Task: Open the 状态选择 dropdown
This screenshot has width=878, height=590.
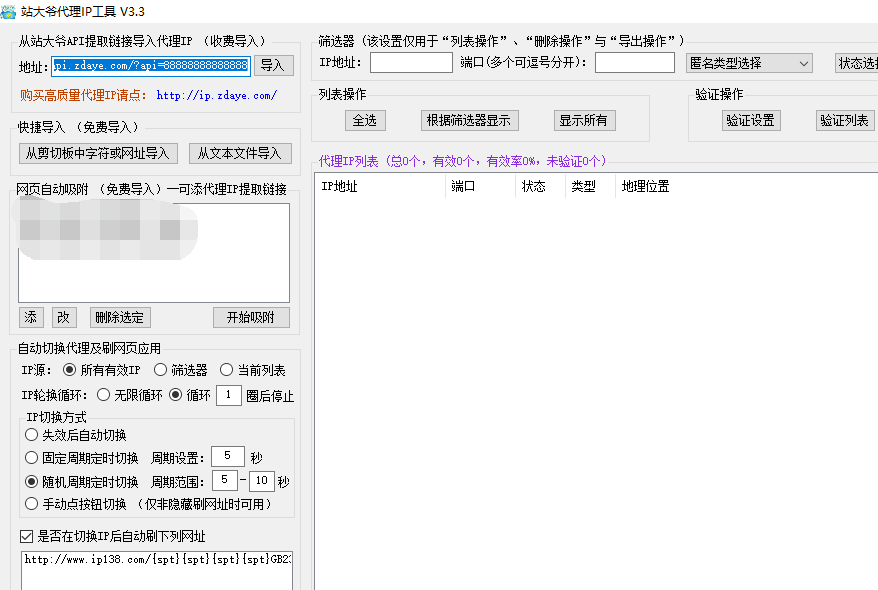Action: [x=857, y=62]
